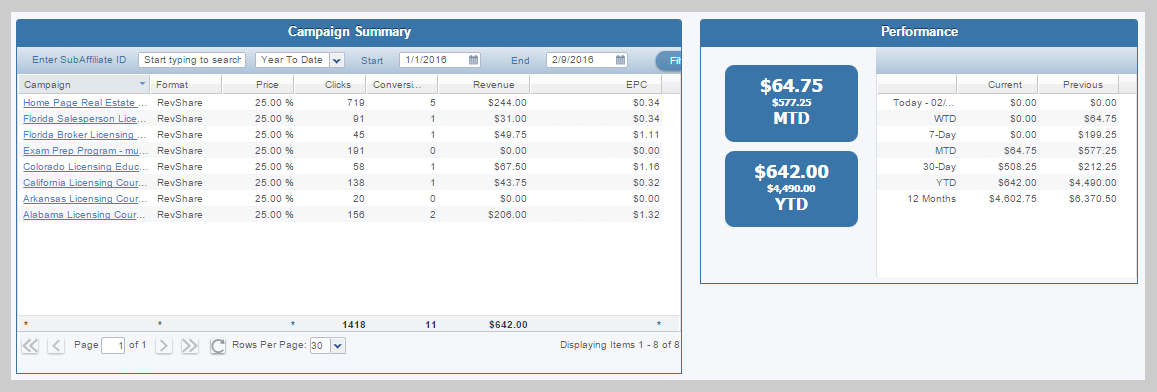The image size is (1157, 392).
Task: Sort by the Clicks column header
Action: 330,84
